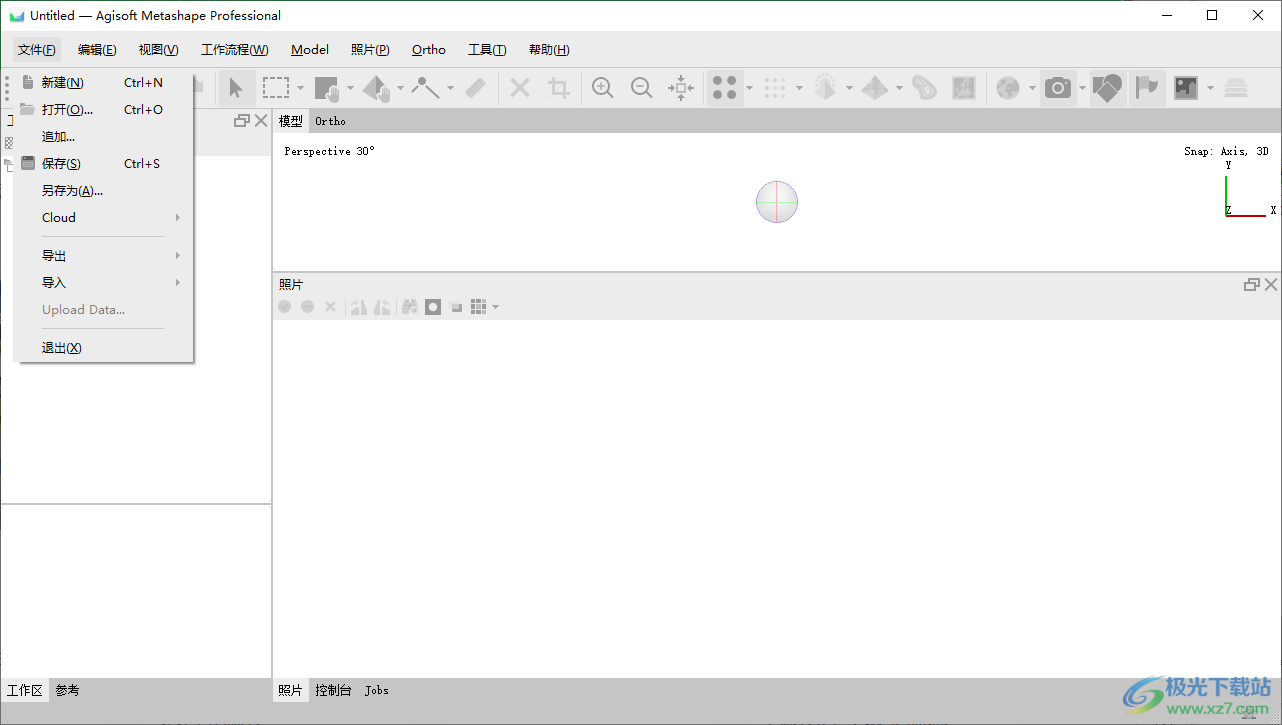The image size is (1282, 725).
Task: Expand the 导入 import submenu
Action: [104, 283]
